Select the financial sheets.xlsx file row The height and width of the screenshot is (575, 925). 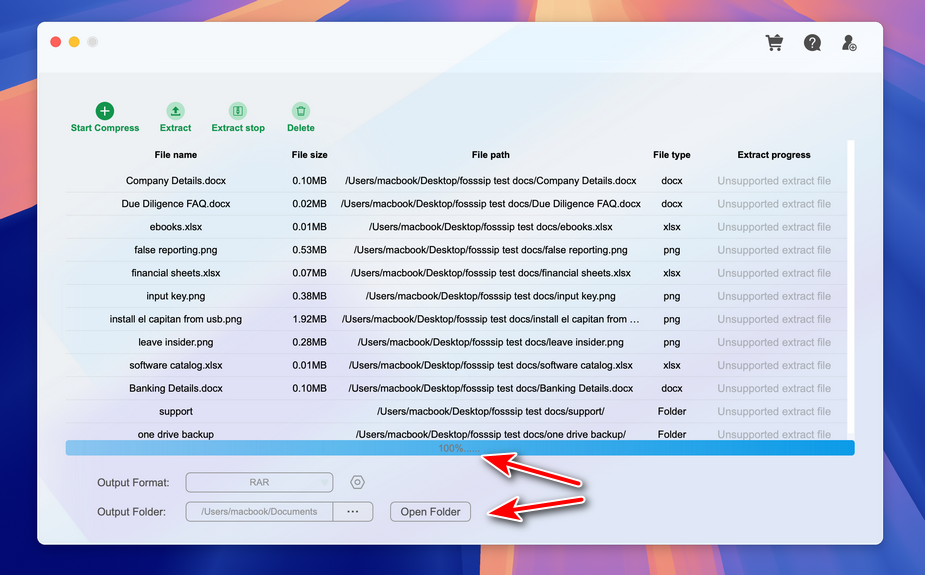[176, 273]
